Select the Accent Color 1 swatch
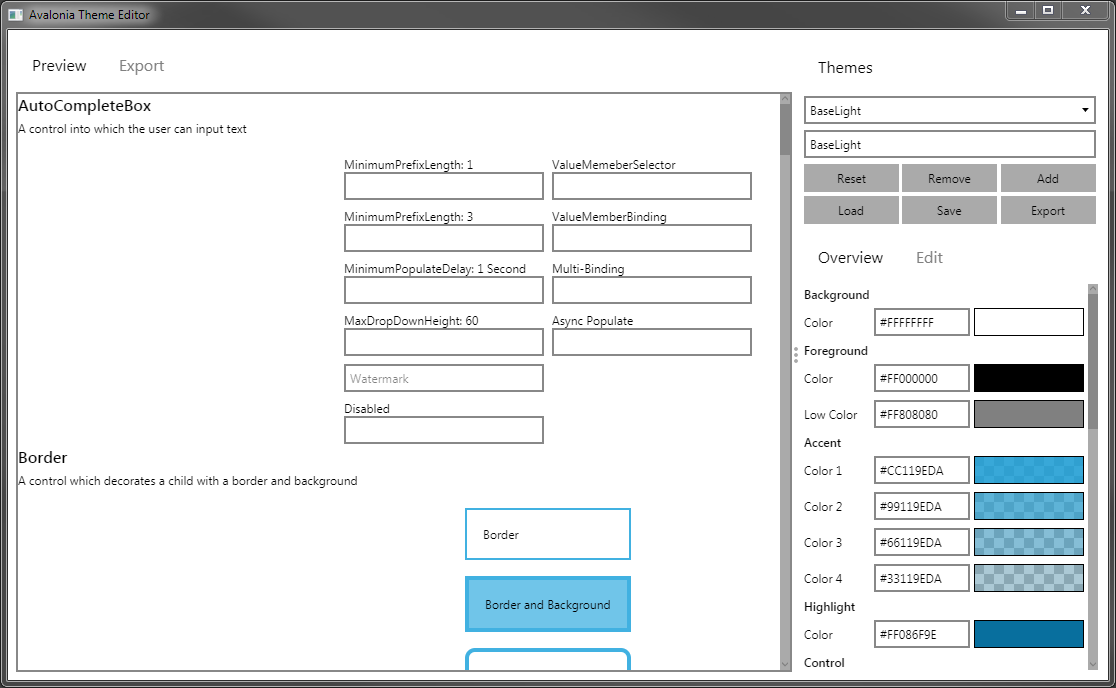The image size is (1116, 688). tap(1029, 470)
